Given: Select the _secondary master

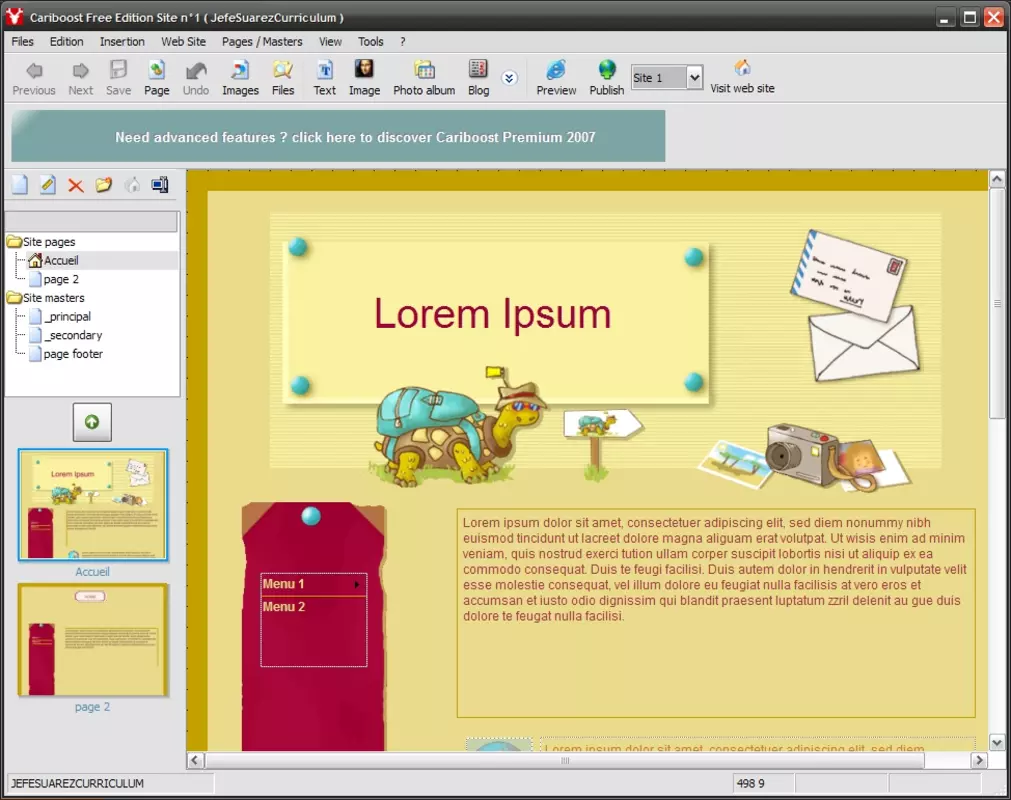Looking at the screenshot, I should [73, 335].
